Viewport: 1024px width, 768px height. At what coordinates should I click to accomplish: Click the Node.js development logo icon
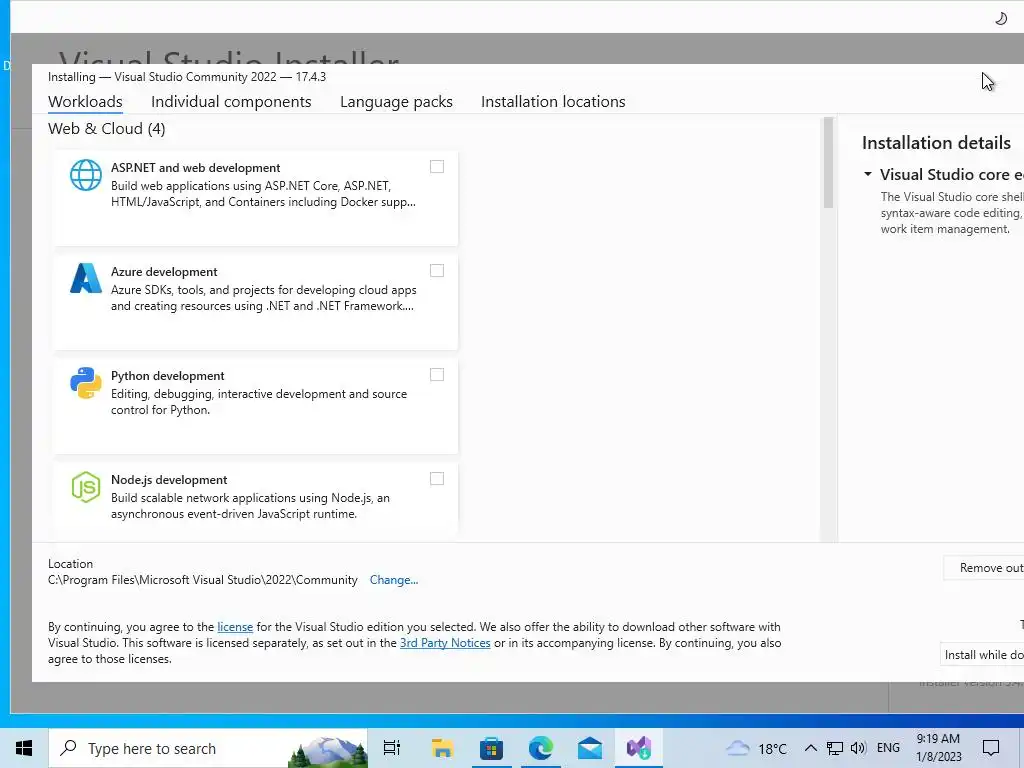86,487
